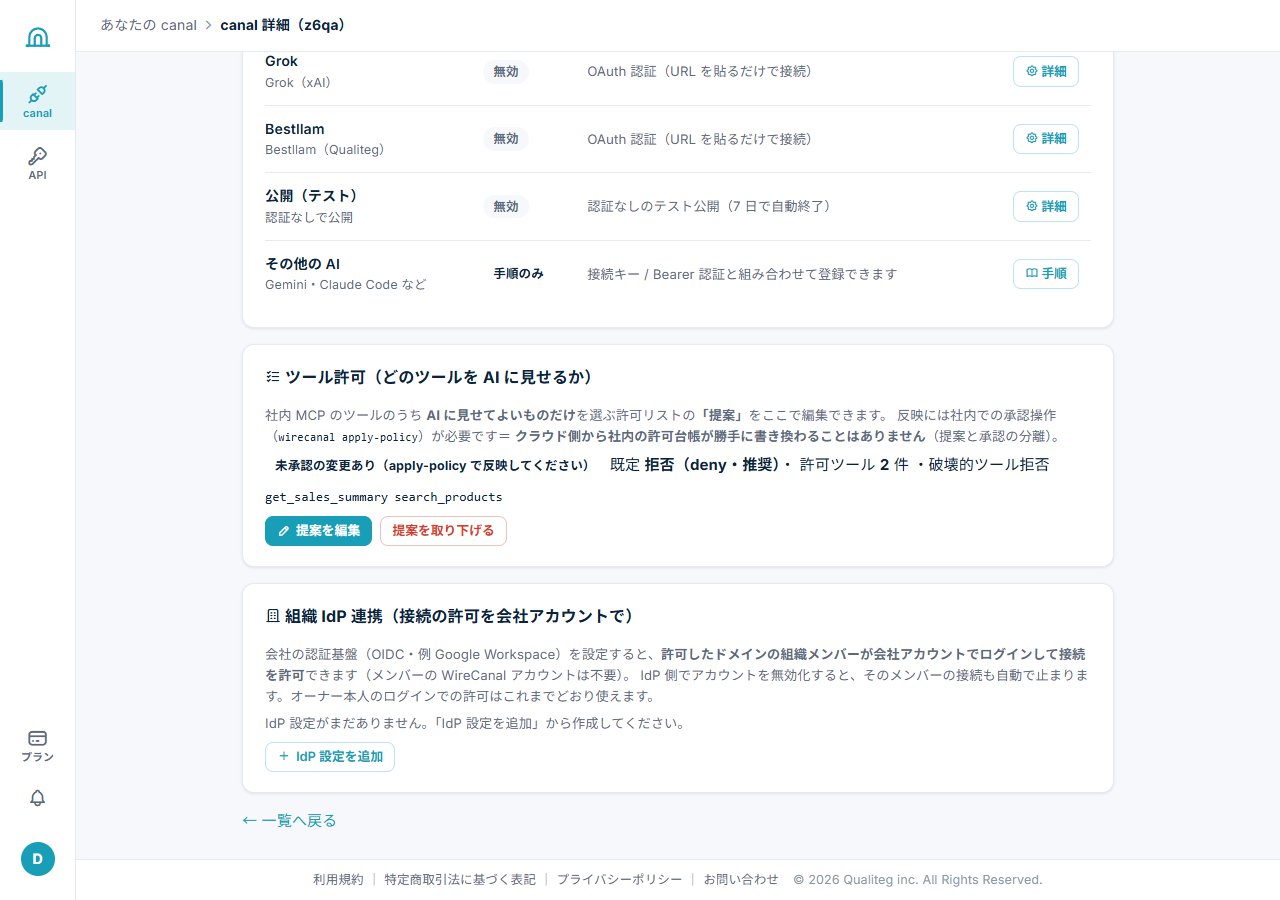The width and height of the screenshot is (1280, 900).
Task: Open 詳細 for 公開(テスト) row
Action: pos(1046,206)
